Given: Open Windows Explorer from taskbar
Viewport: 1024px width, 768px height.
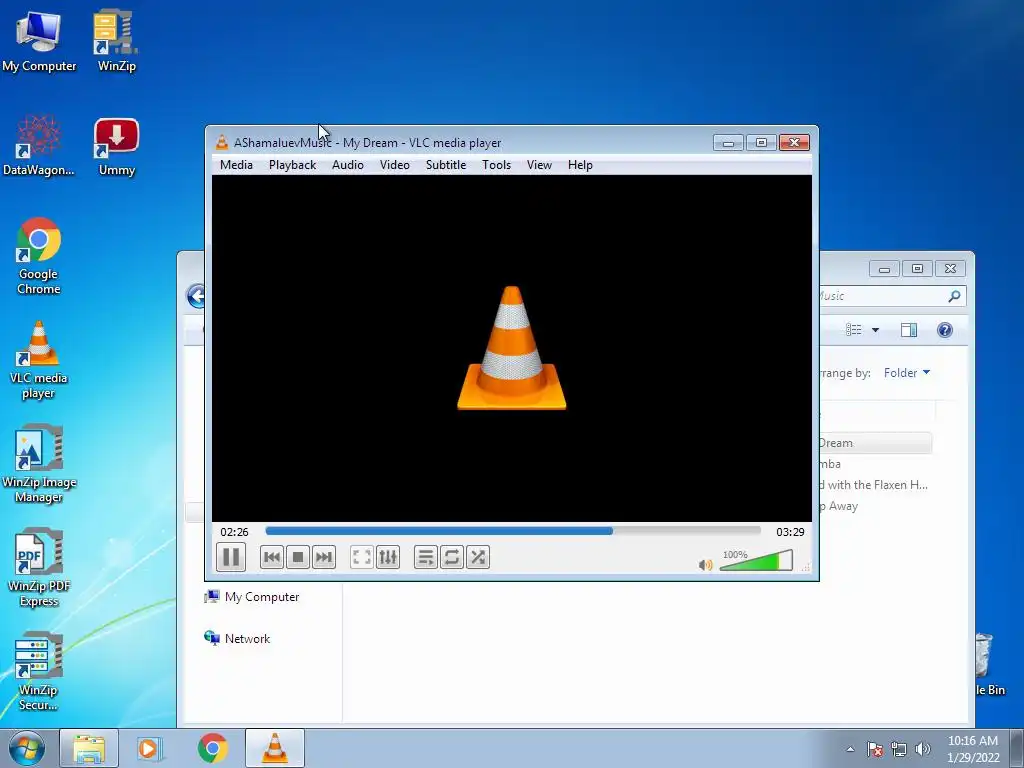Looking at the screenshot, I should [89, 748].
